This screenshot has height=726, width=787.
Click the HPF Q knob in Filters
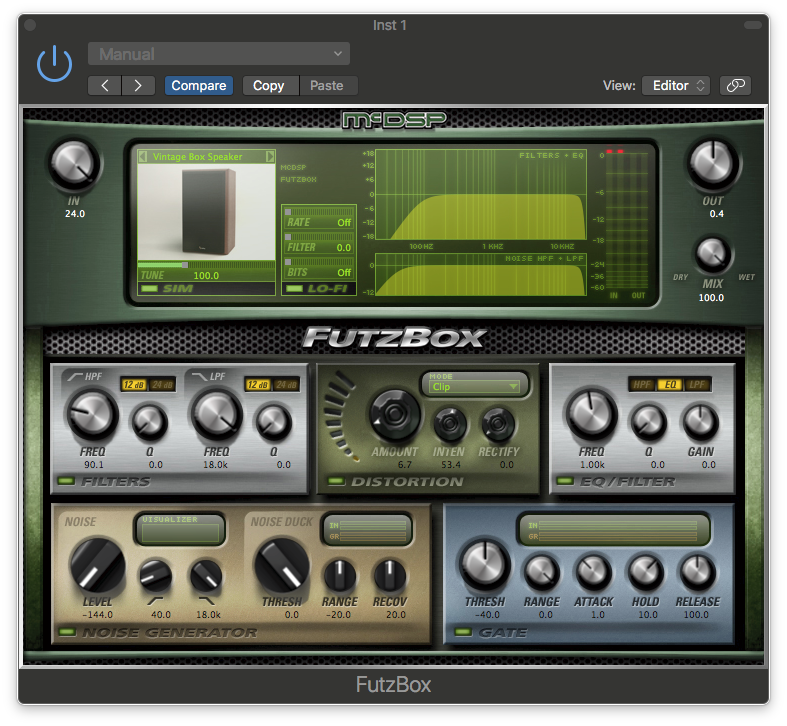click(149, 422)
